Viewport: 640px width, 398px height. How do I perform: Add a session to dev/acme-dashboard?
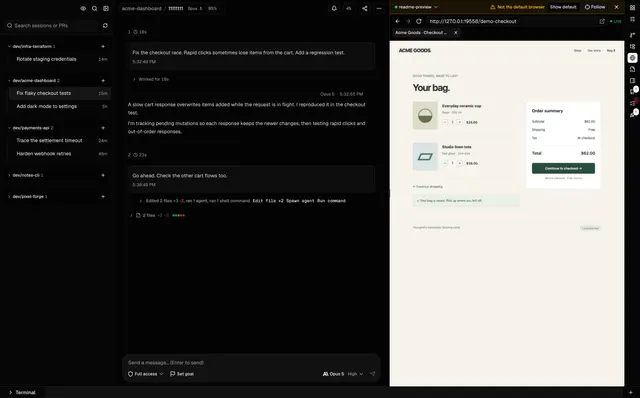pos(103,81)
